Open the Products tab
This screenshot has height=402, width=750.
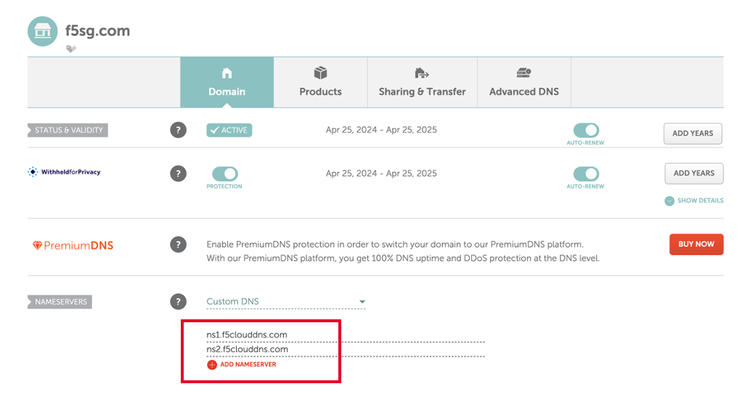click(x=320, y=83)
